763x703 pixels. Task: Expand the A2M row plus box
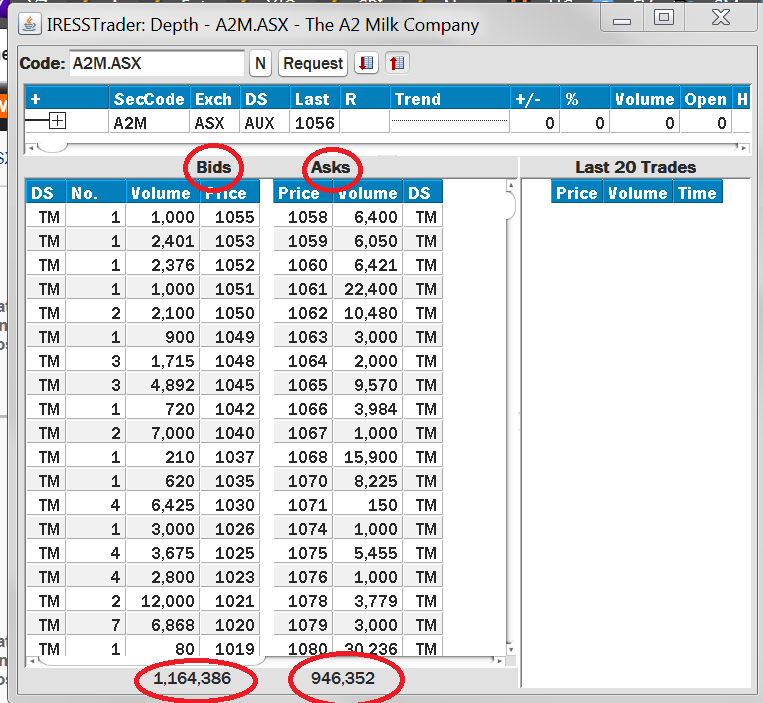57,121
